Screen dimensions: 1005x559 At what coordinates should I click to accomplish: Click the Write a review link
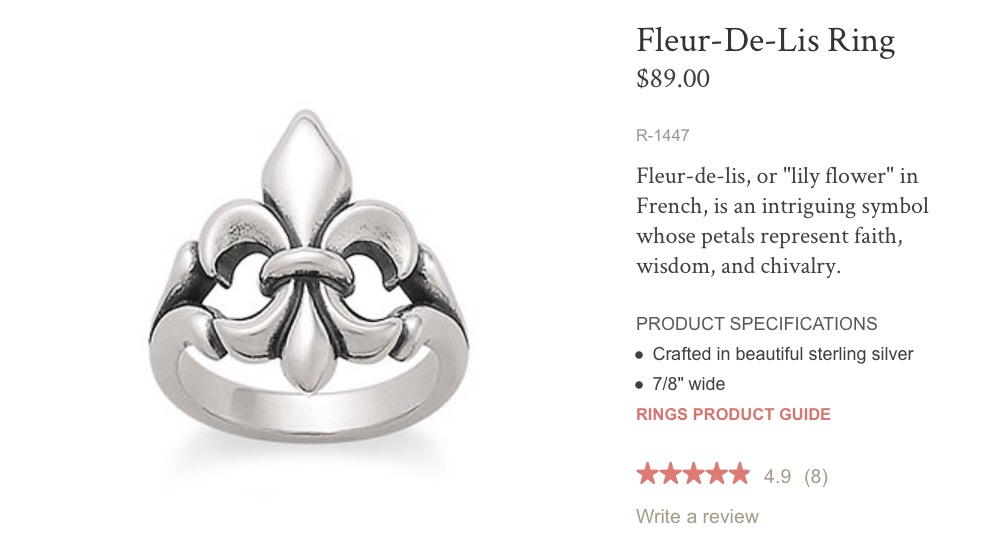coord(697,516)
